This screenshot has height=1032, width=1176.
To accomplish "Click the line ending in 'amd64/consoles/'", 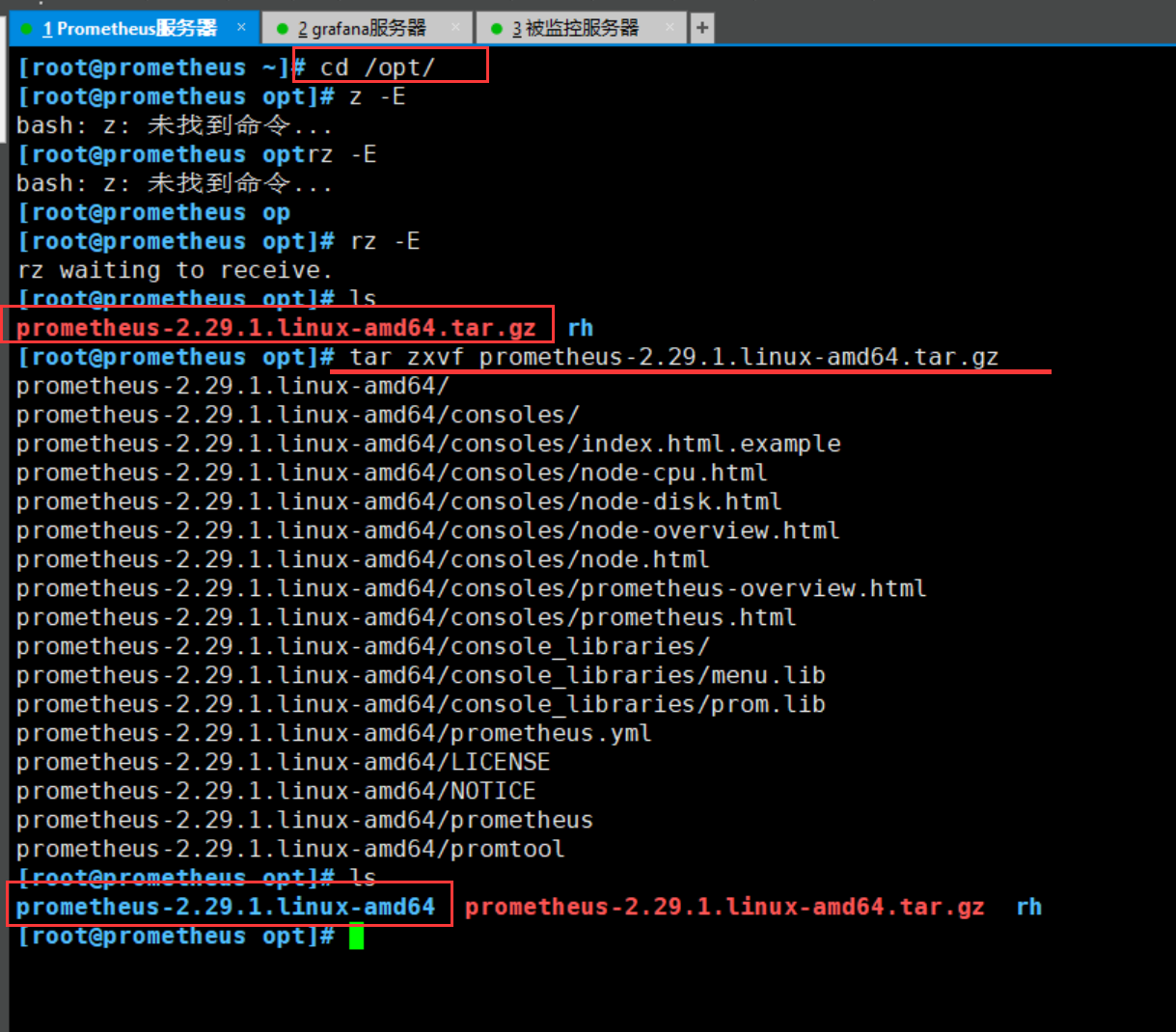I will [298, 415].
